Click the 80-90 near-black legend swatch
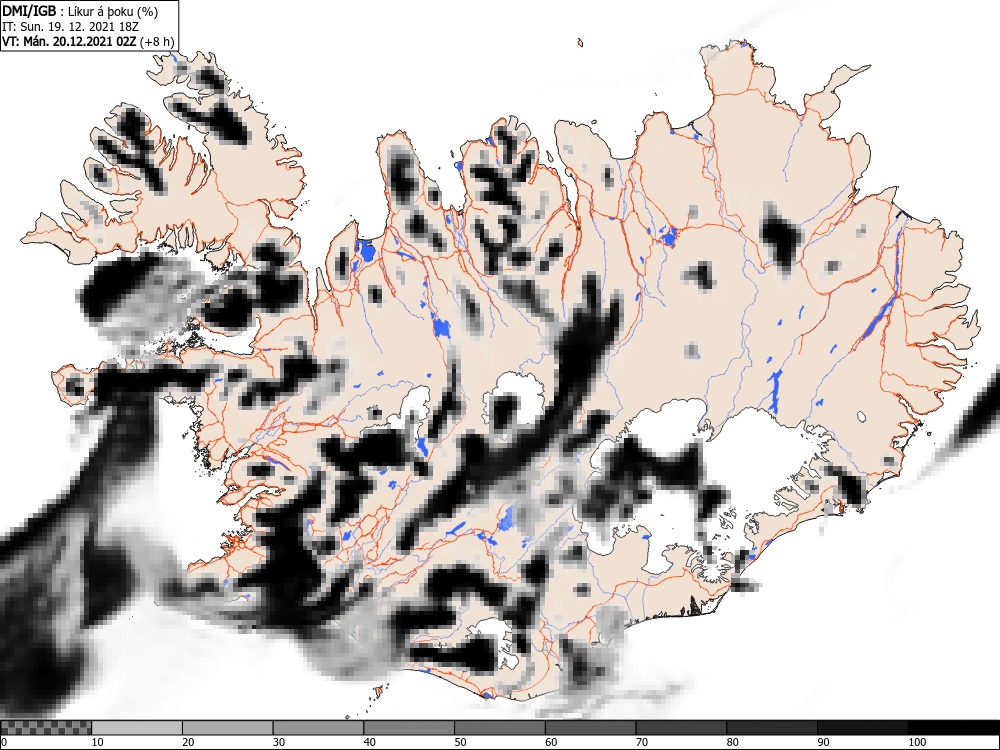This screenshot has height=750, width=1000. click(772, 728)
